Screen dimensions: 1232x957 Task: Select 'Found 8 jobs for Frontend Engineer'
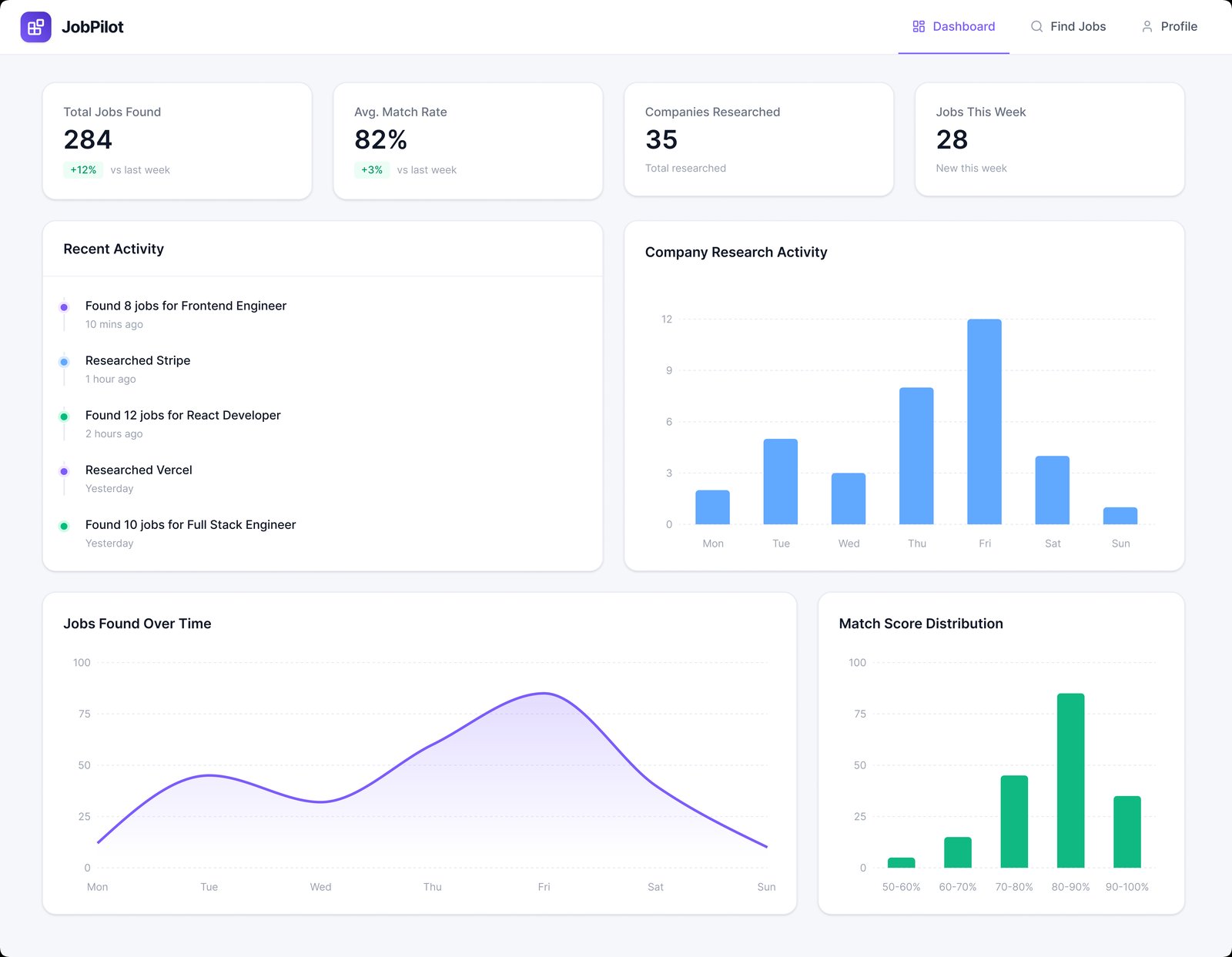coord(186,306)
